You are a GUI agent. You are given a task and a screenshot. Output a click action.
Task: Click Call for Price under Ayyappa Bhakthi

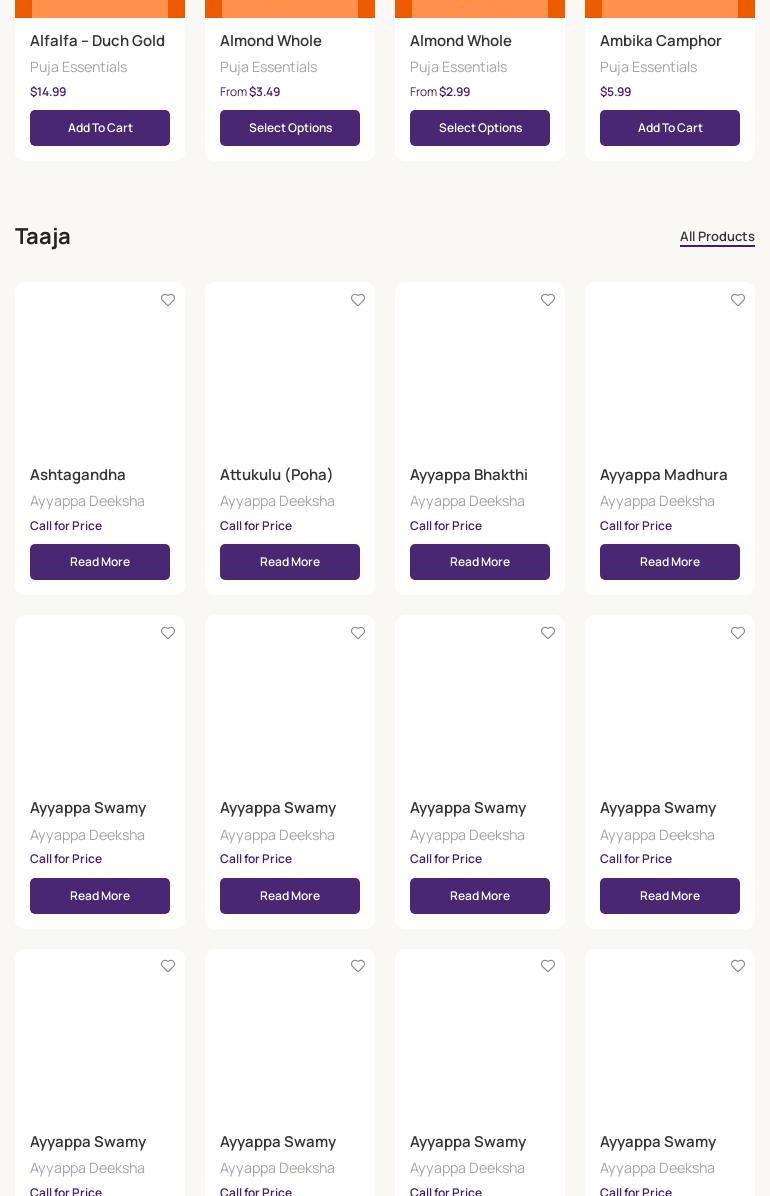coord(446,526)
